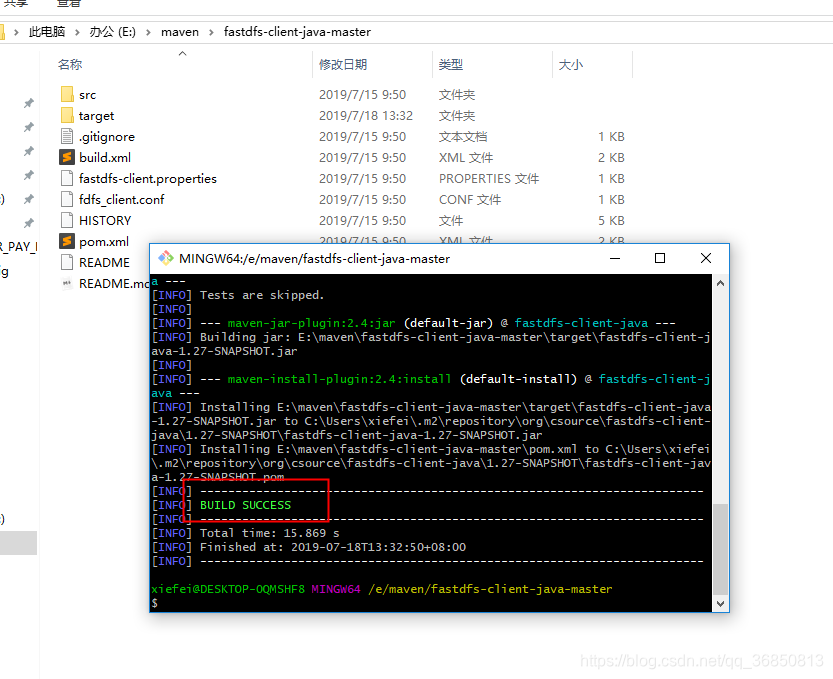Select the pom.xml Sublime Text icon
Screen dimensions: 833x679
68,241
